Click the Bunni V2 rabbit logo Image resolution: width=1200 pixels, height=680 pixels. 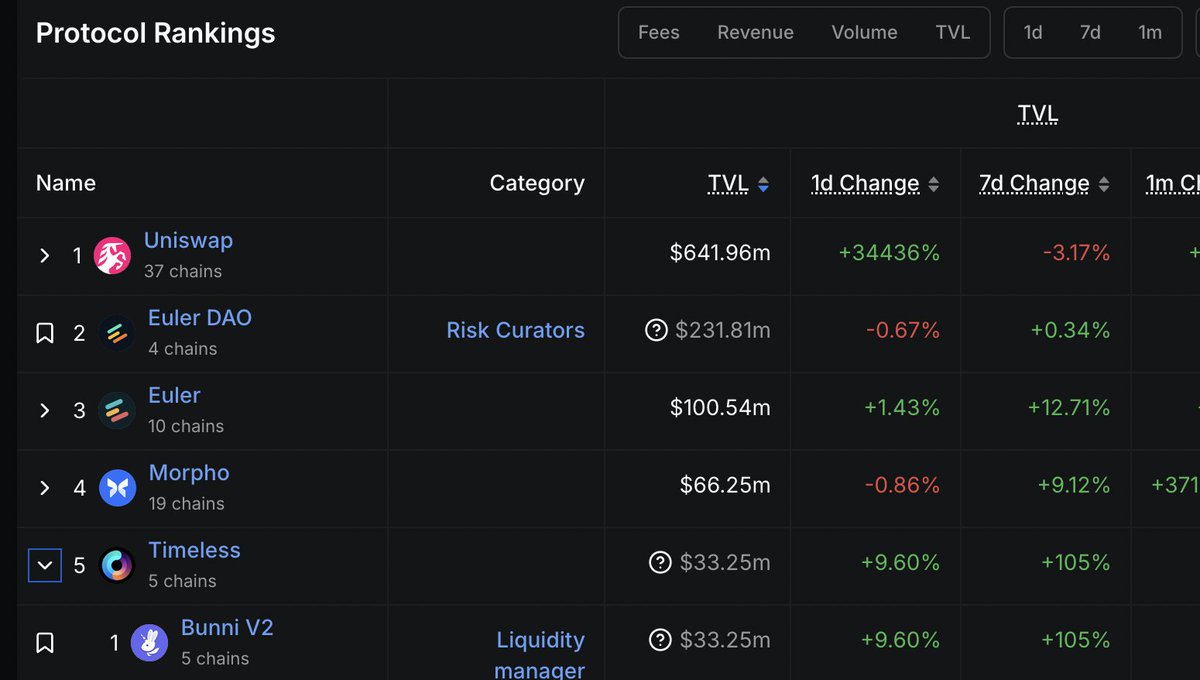(150, 643)
